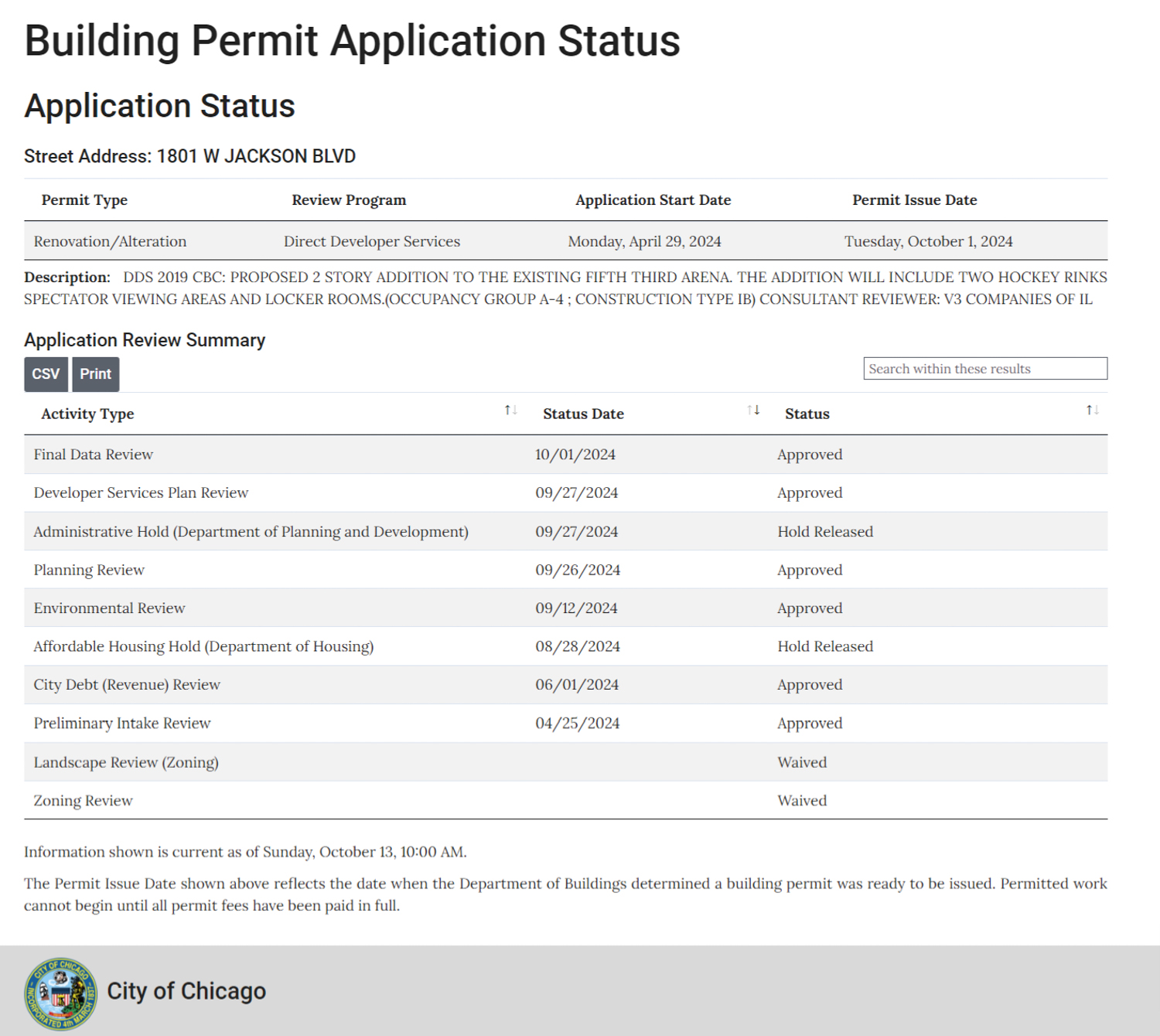Click the Street Address 1801 W Jackson Blvd line
Image resolution: width=1160 pixels, height=1036 pixels.
pos(189,156)
